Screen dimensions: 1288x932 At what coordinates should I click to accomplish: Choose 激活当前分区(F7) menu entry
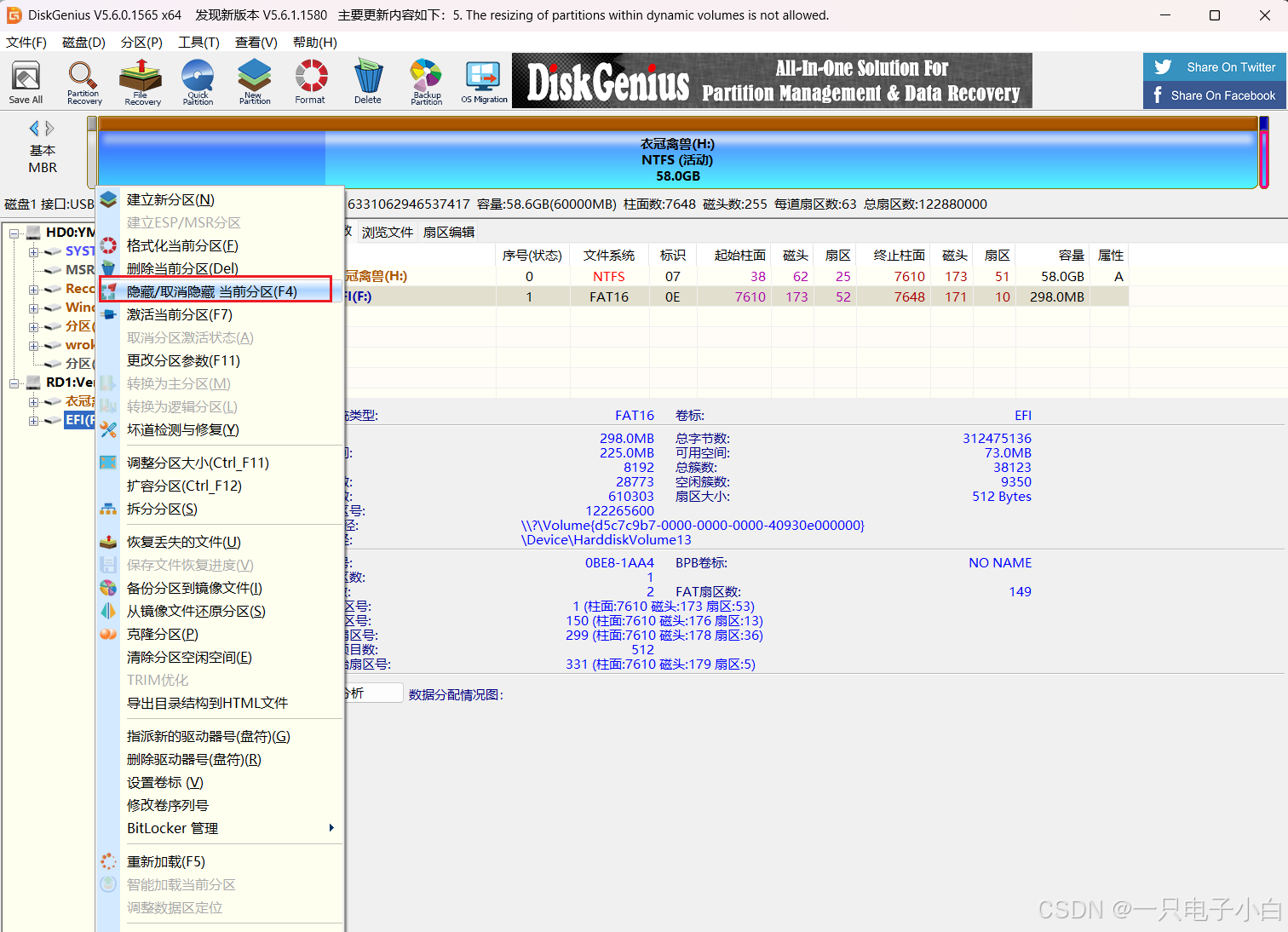220,314
